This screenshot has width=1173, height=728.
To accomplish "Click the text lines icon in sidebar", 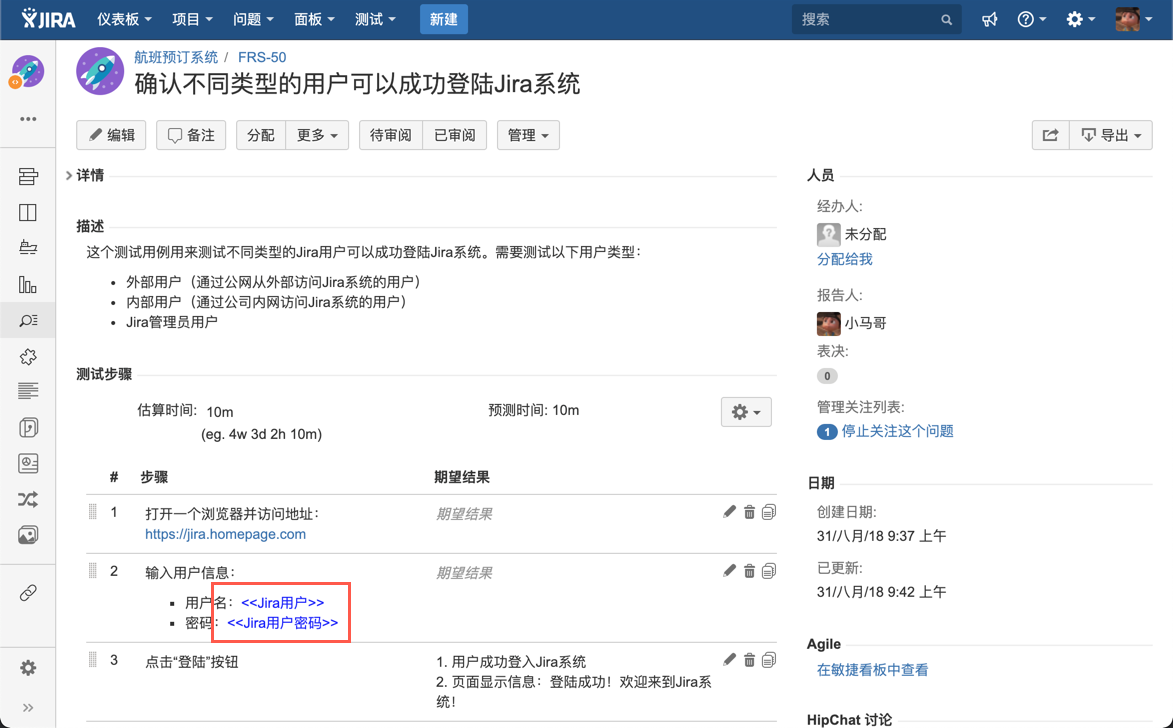I will pyautogui.click(x=28, y=391).
